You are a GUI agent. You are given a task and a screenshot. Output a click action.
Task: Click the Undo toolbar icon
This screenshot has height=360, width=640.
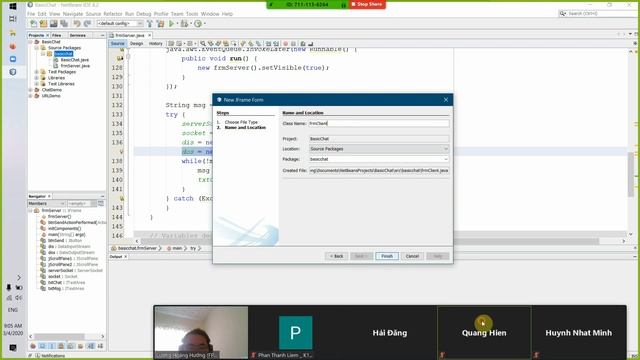(77, 24)
